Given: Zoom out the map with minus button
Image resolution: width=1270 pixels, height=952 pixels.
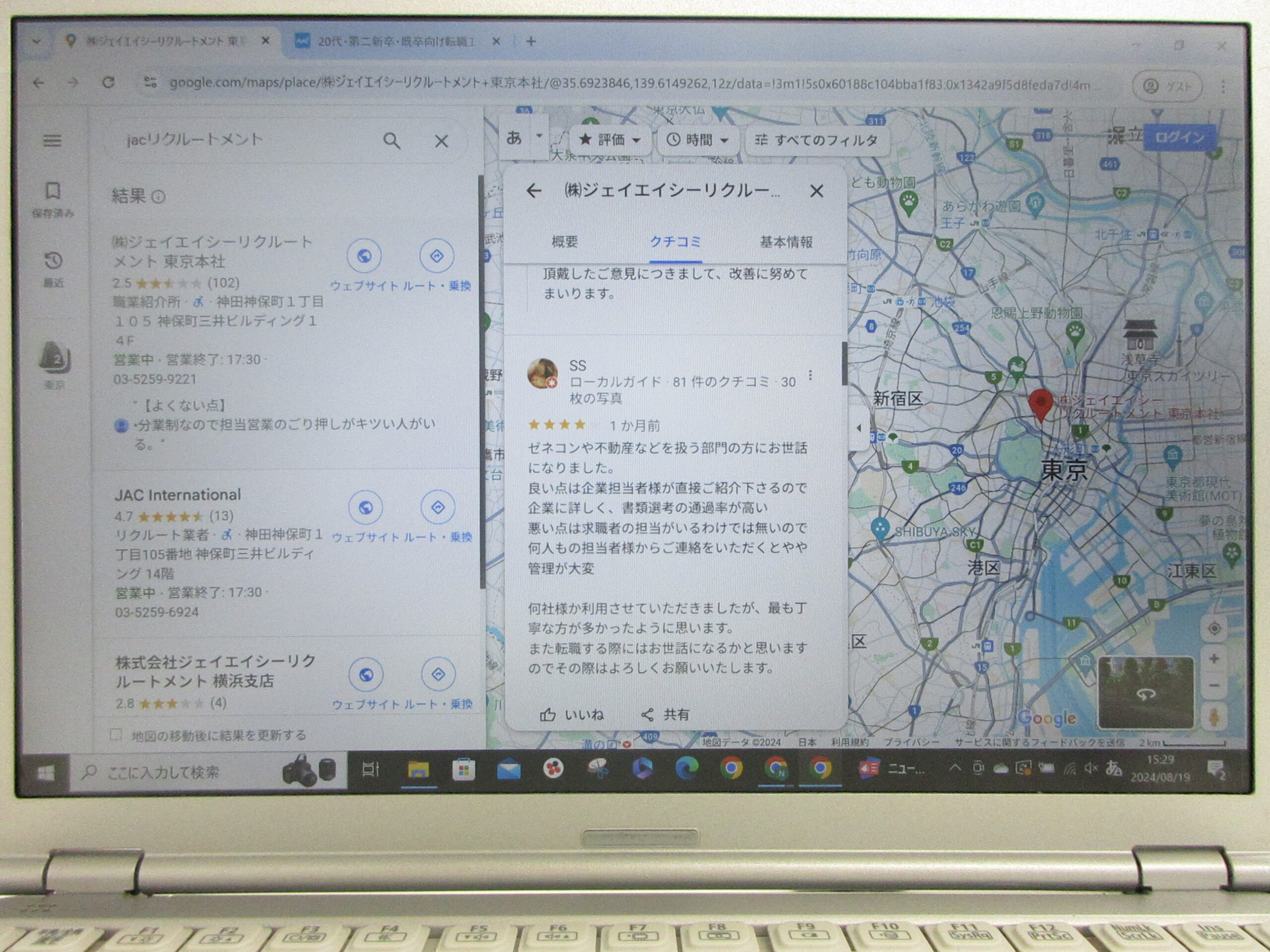Looking at the screenshot, I should click(1214, 685).
